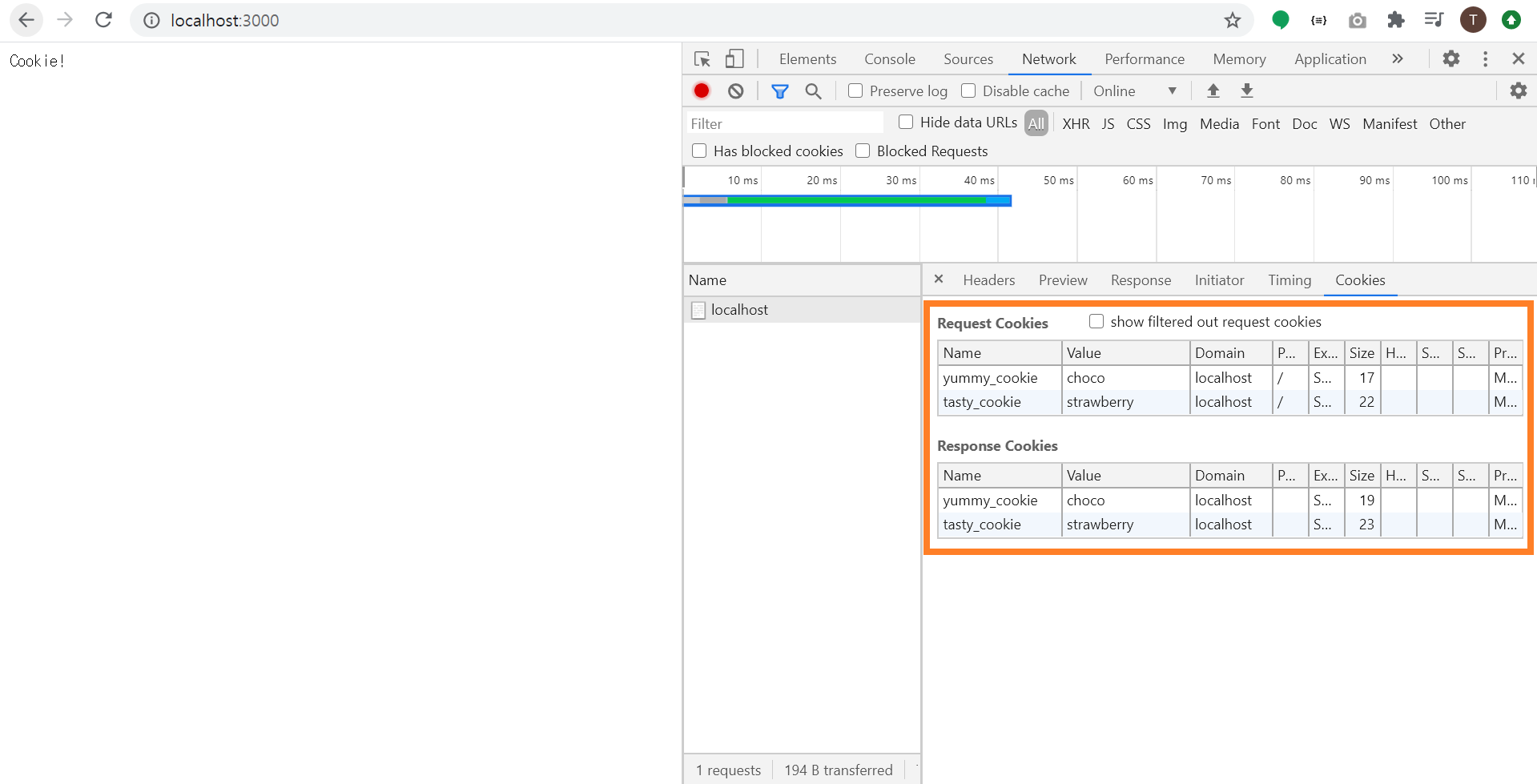
Task: Switch to the Console tab
Action: pyautogui.click(x=890, y=59)
